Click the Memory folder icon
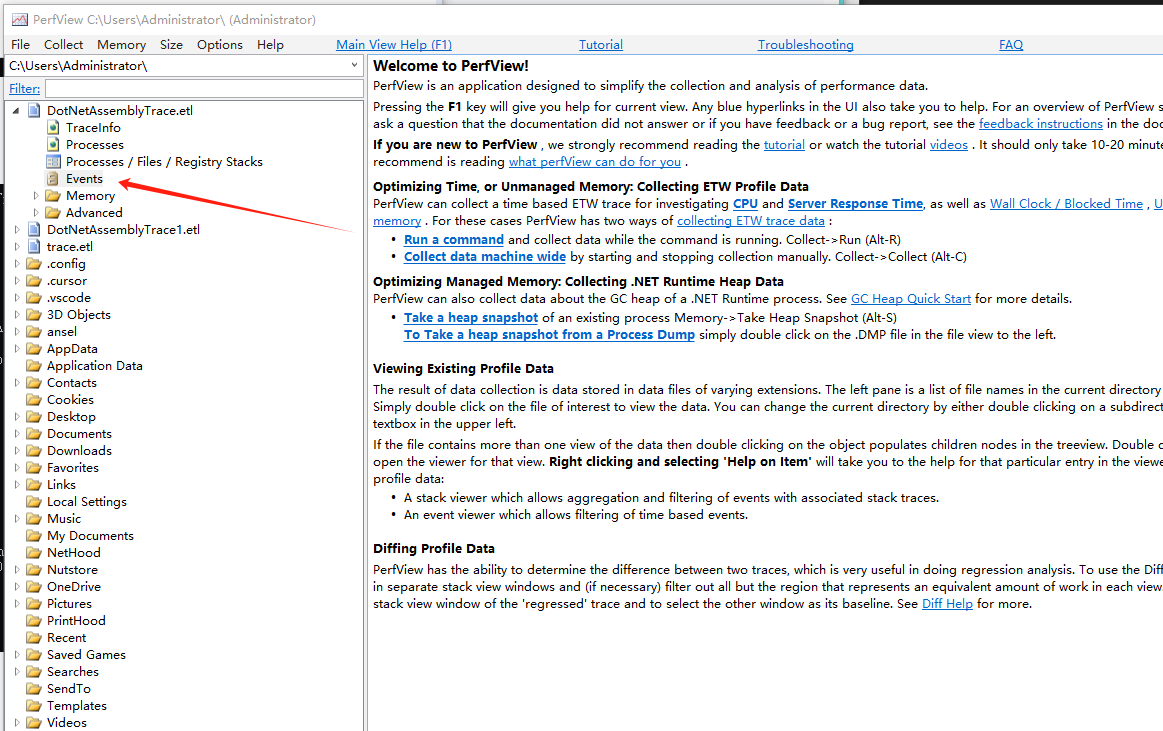Screen dimensions: 1163x731 53,196
